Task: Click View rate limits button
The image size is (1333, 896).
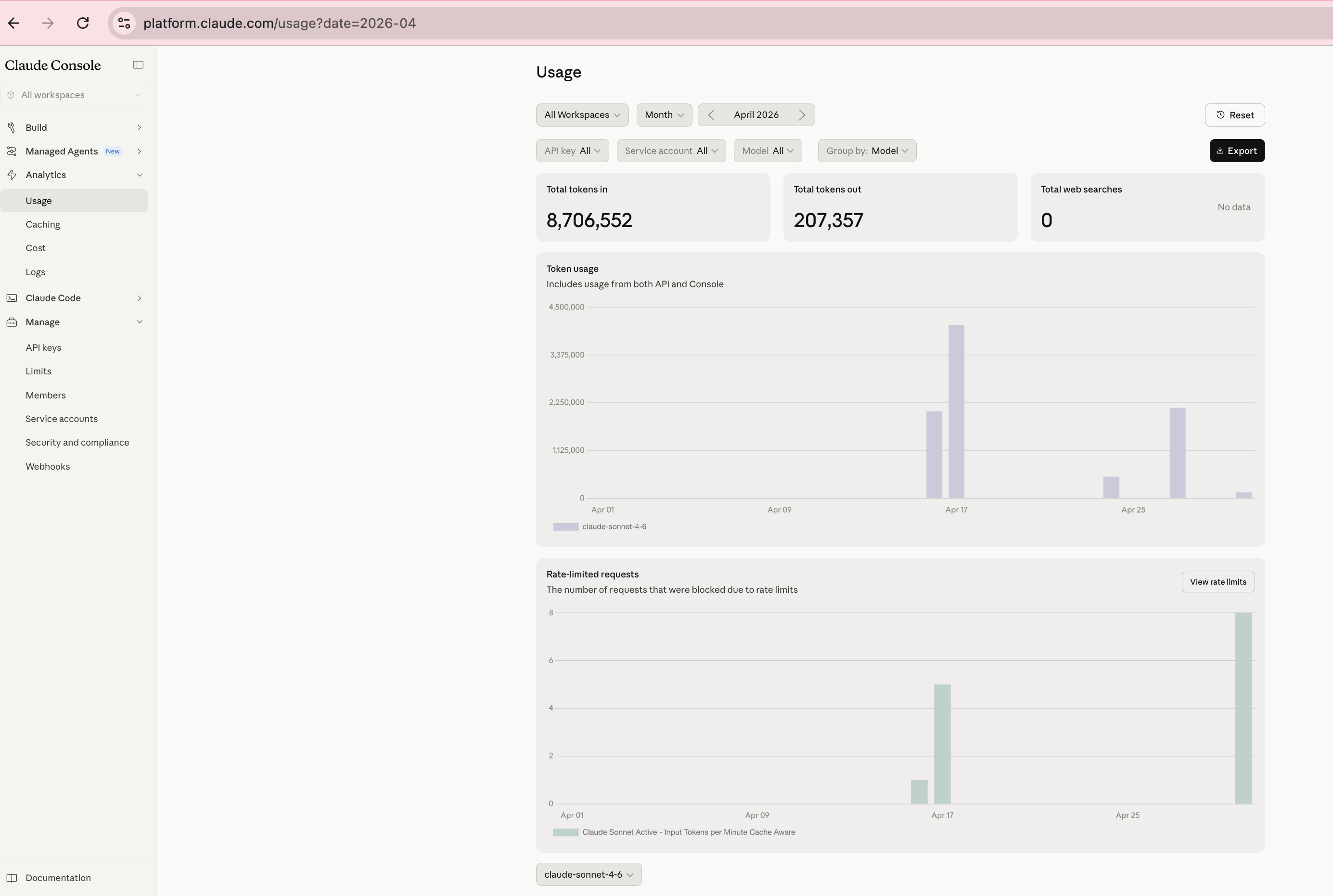Action: tap(1218, 582)
